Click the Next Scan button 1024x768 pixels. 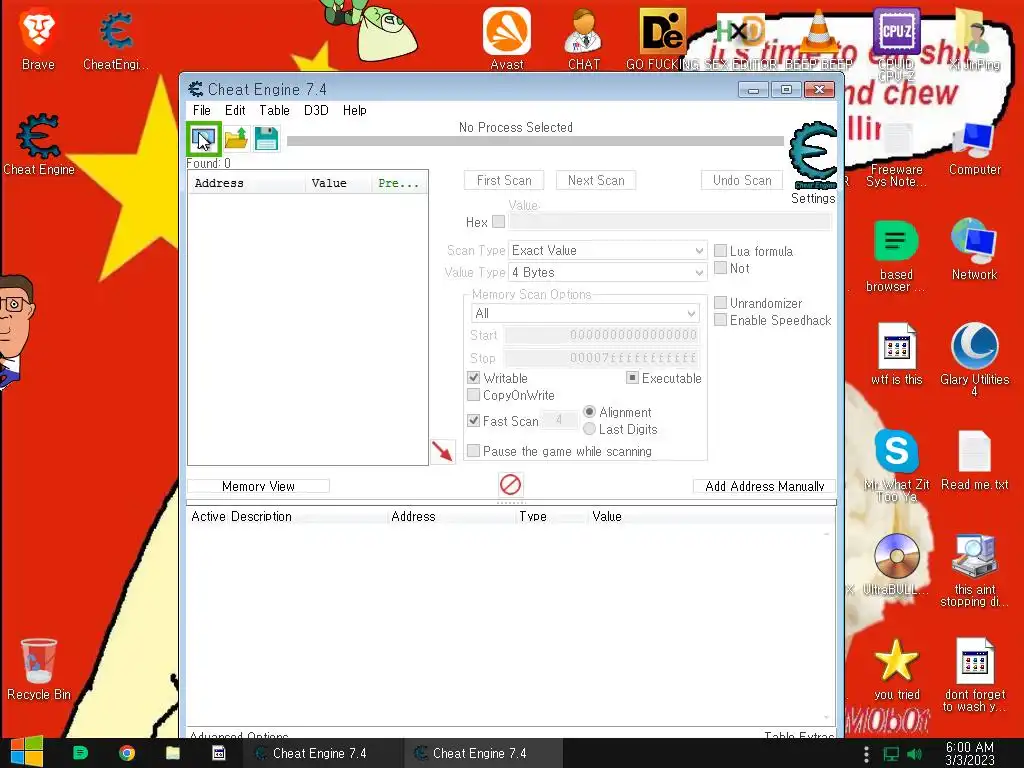596,180
